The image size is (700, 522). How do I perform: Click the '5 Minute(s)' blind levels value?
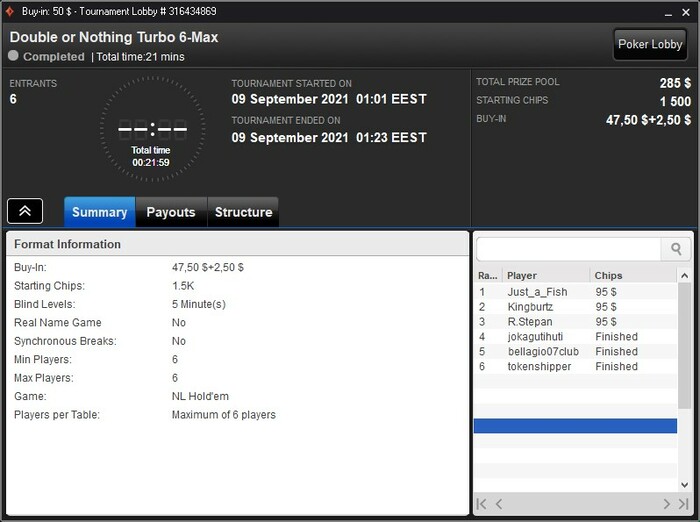click(199, 304)
